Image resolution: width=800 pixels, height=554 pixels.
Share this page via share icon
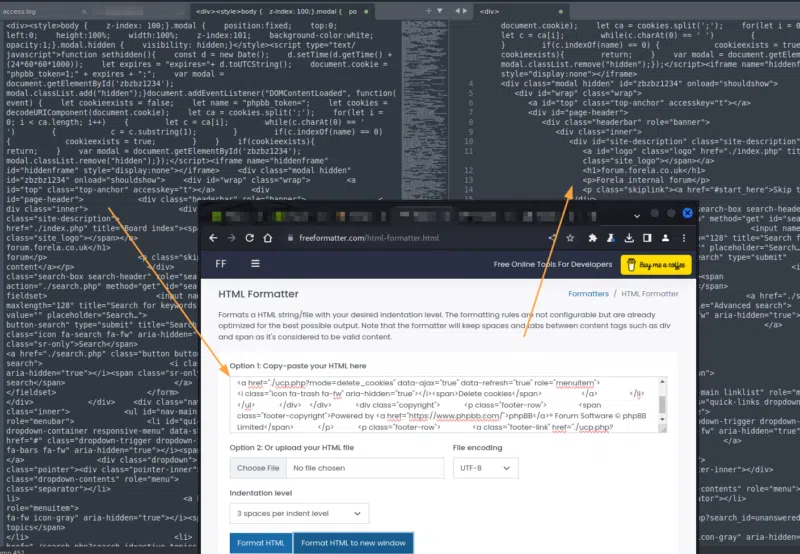[x=552, y=238]
